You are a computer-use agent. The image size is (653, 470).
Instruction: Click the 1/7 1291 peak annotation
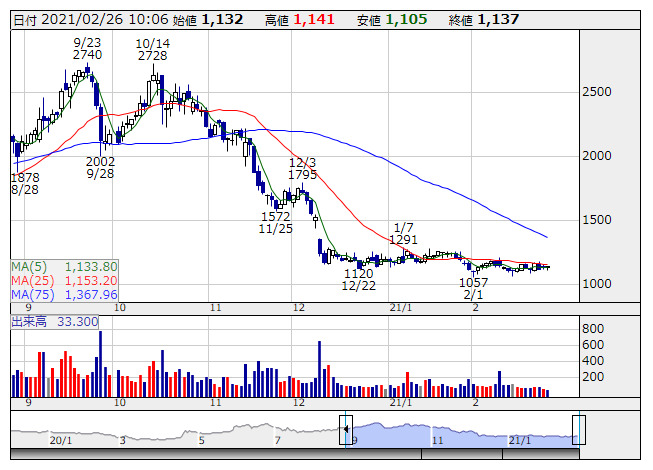click(x=403, y=234)
